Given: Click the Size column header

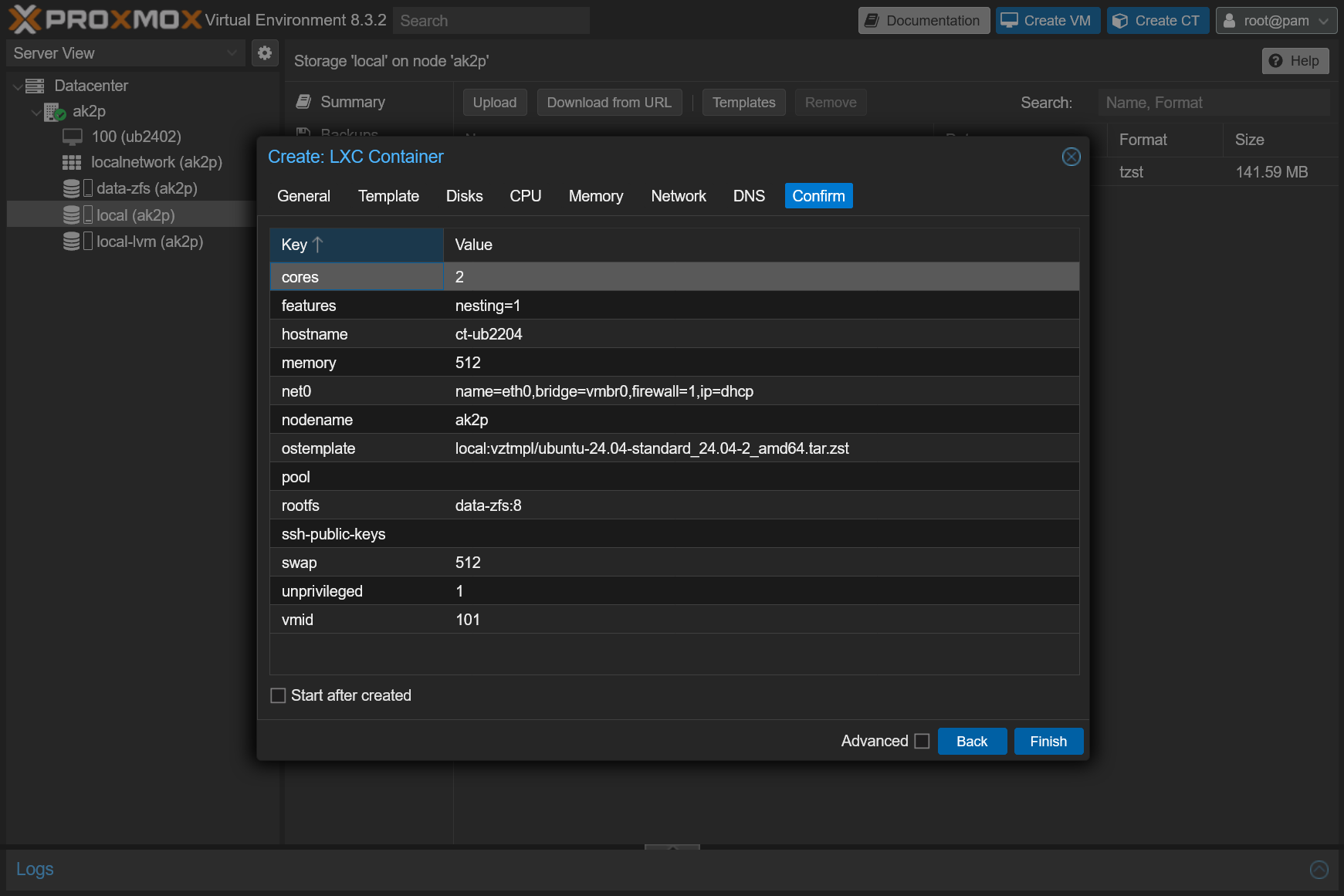Looking at the screenshot, I should (1281, 140).
